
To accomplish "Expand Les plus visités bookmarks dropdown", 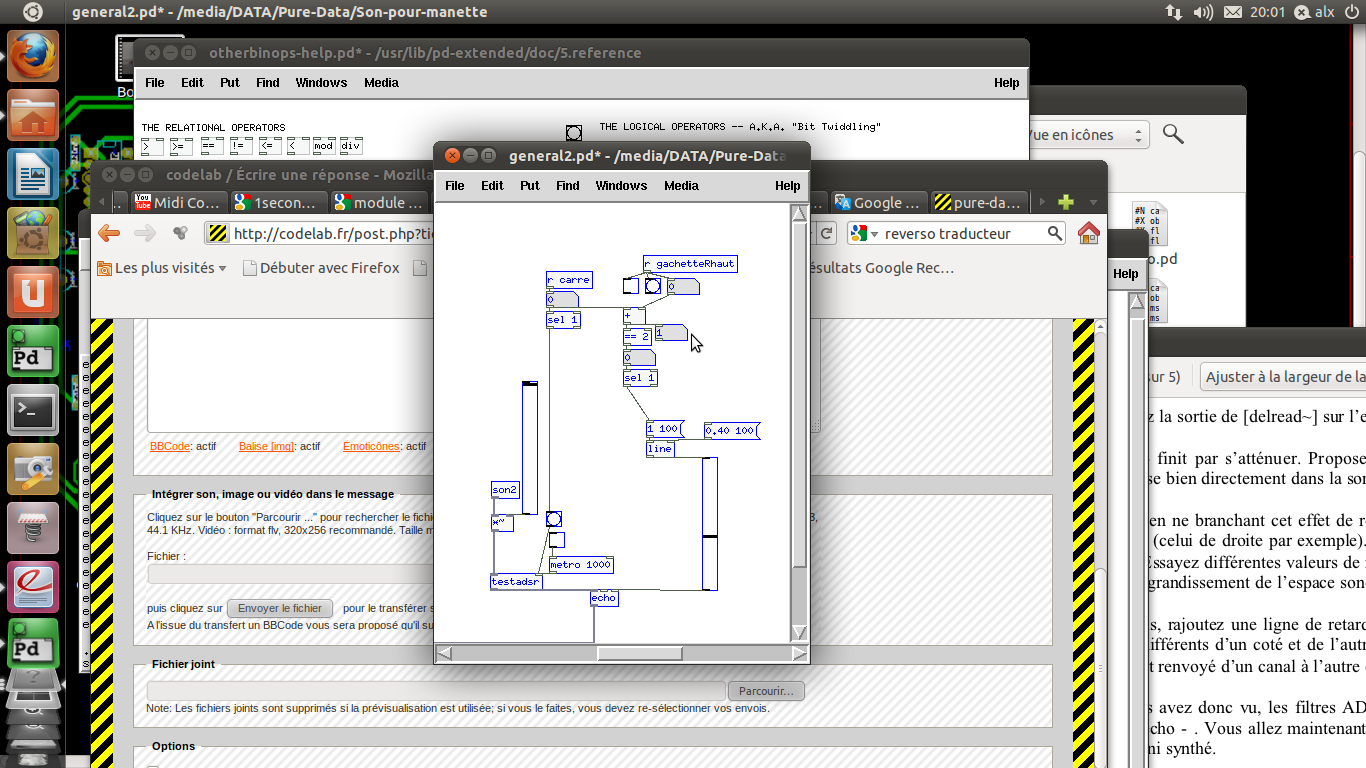I will click(x=161, y=268).
